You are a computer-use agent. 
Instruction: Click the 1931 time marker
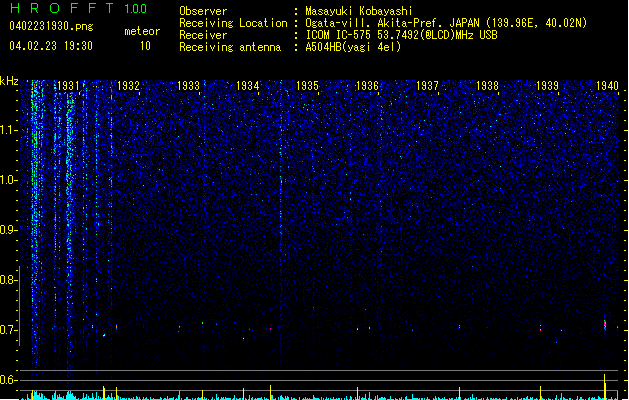pyautogui.click(x=68, y=86)
